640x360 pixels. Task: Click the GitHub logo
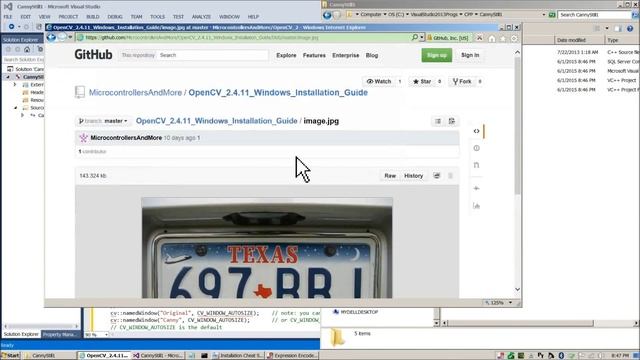pos(93,55)
